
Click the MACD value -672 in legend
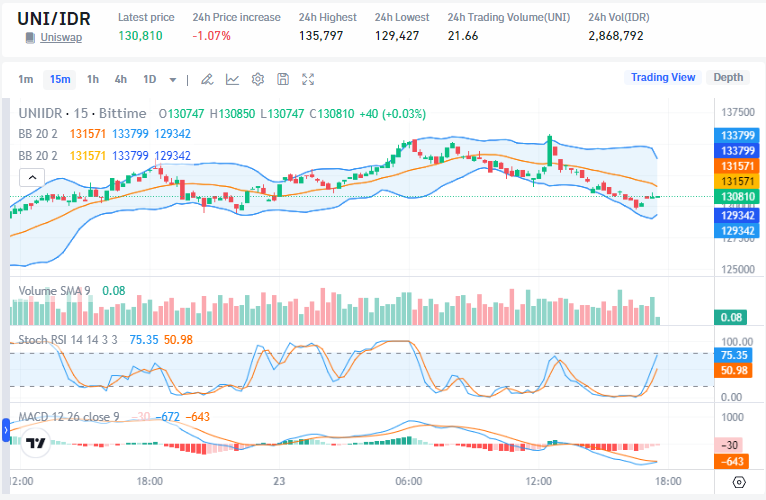pyautogui.click(x=168, y=417)
